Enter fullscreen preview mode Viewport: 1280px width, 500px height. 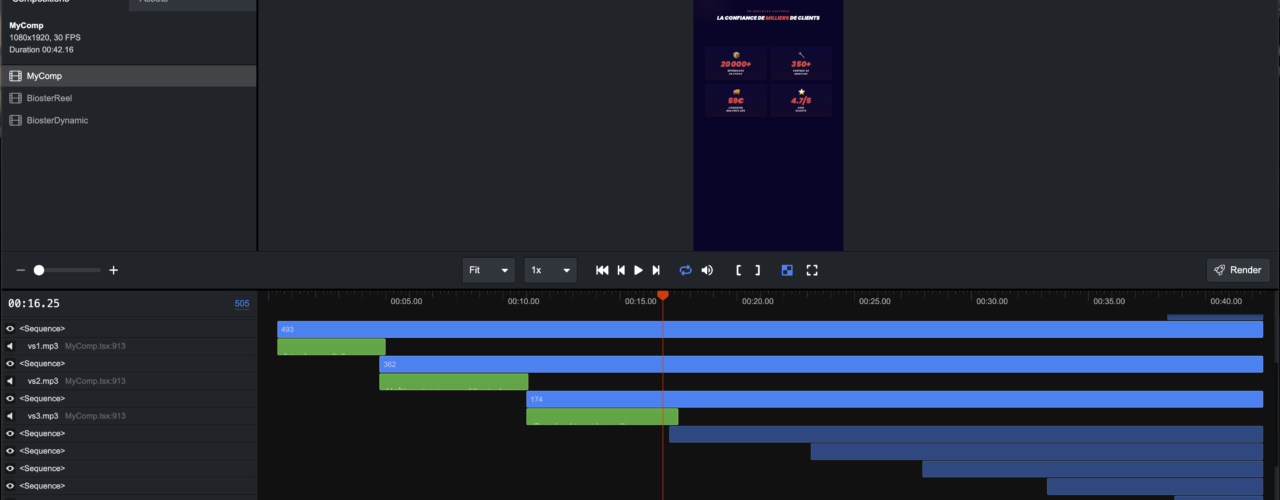(x=812, y=270)
